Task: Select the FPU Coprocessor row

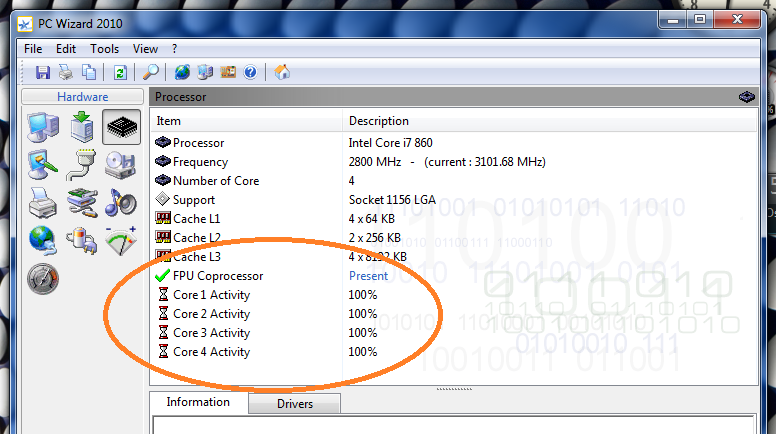Action: (454, 276)
